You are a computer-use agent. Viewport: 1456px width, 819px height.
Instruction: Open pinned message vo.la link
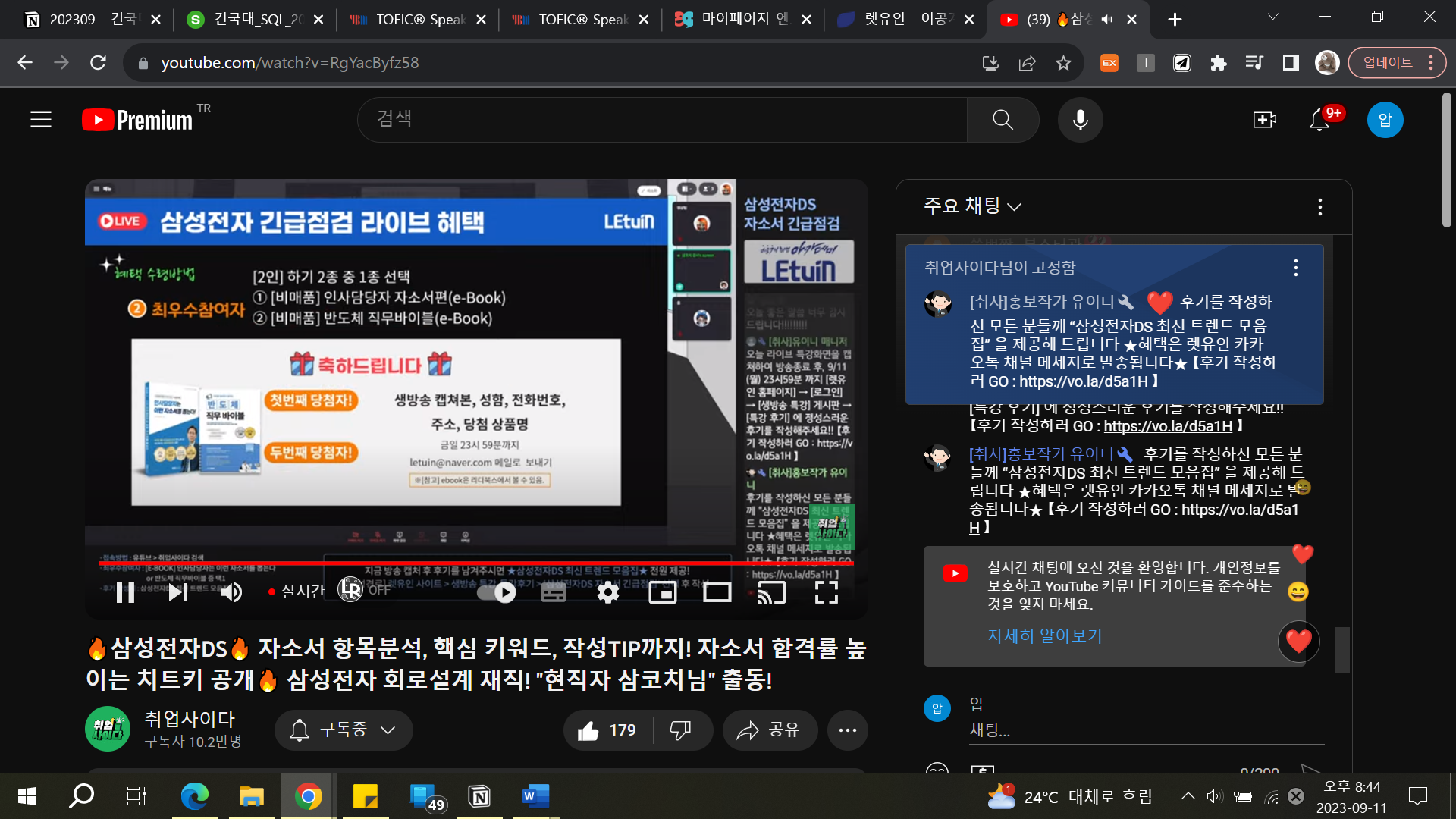(x=1083, y=381)
